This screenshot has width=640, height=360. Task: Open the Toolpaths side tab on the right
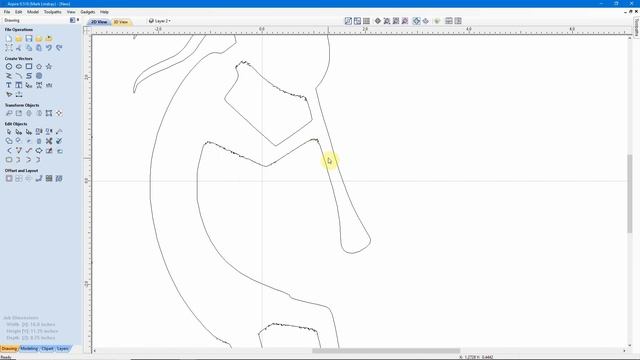(636, 27)
